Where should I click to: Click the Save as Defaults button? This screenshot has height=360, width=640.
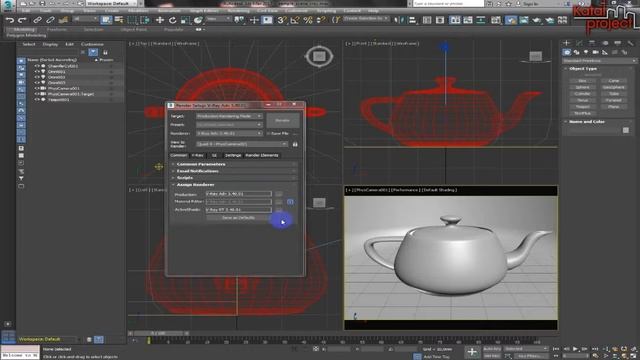(238, 218)
